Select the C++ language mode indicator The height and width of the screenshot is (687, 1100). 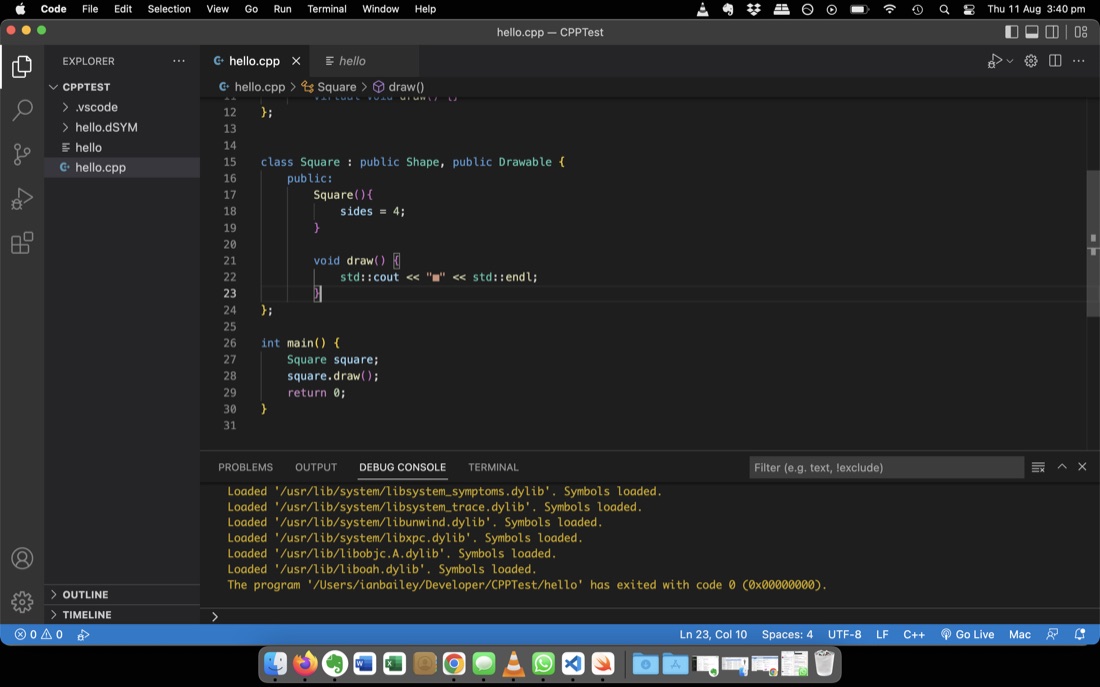(x=913, y=634)
